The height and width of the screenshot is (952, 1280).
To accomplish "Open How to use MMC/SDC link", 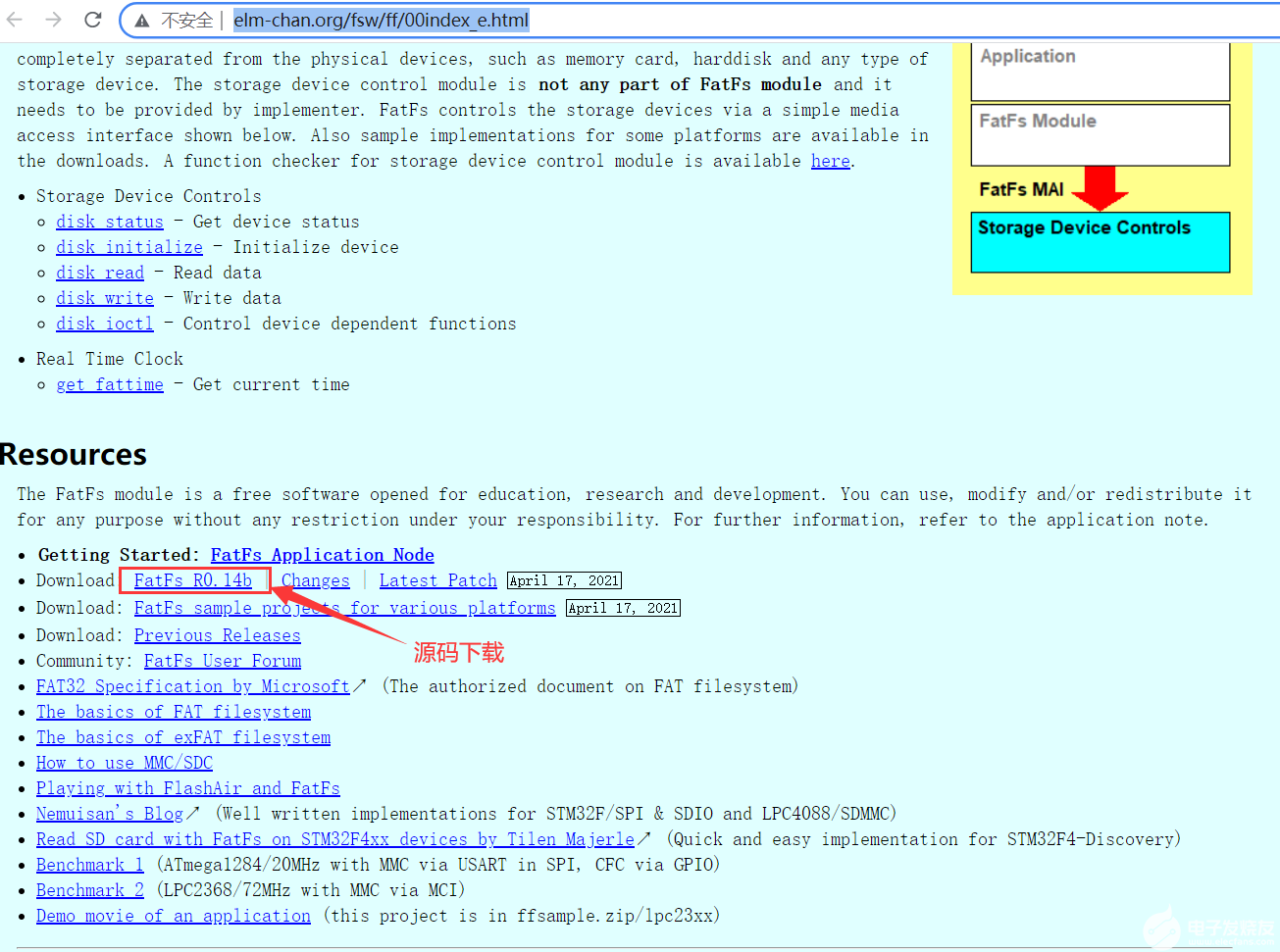I will point(125,763).
